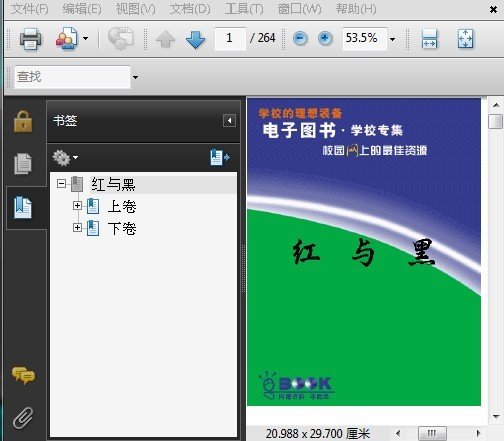The width and height of the screenshot is (504, 441).
Task: Click the 上卷 bookmark page icon
Action: click(93, 206)
